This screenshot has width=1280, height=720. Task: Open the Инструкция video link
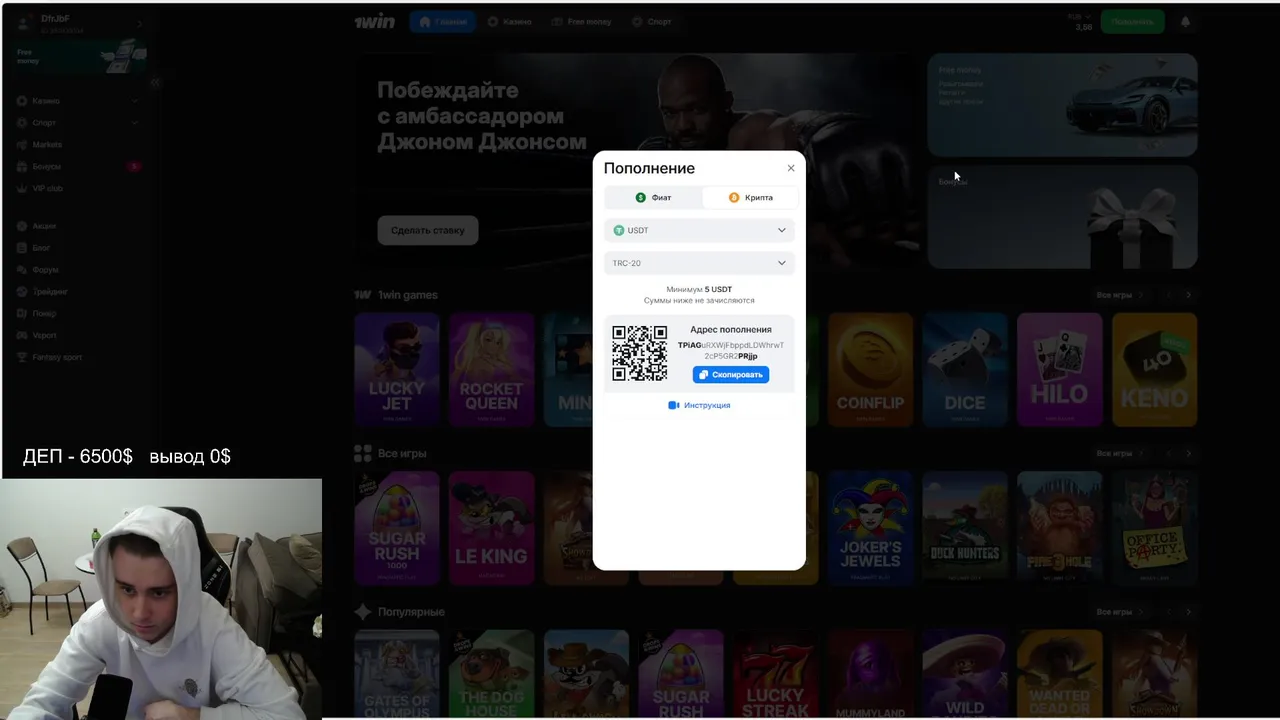[x=699, y=405]
